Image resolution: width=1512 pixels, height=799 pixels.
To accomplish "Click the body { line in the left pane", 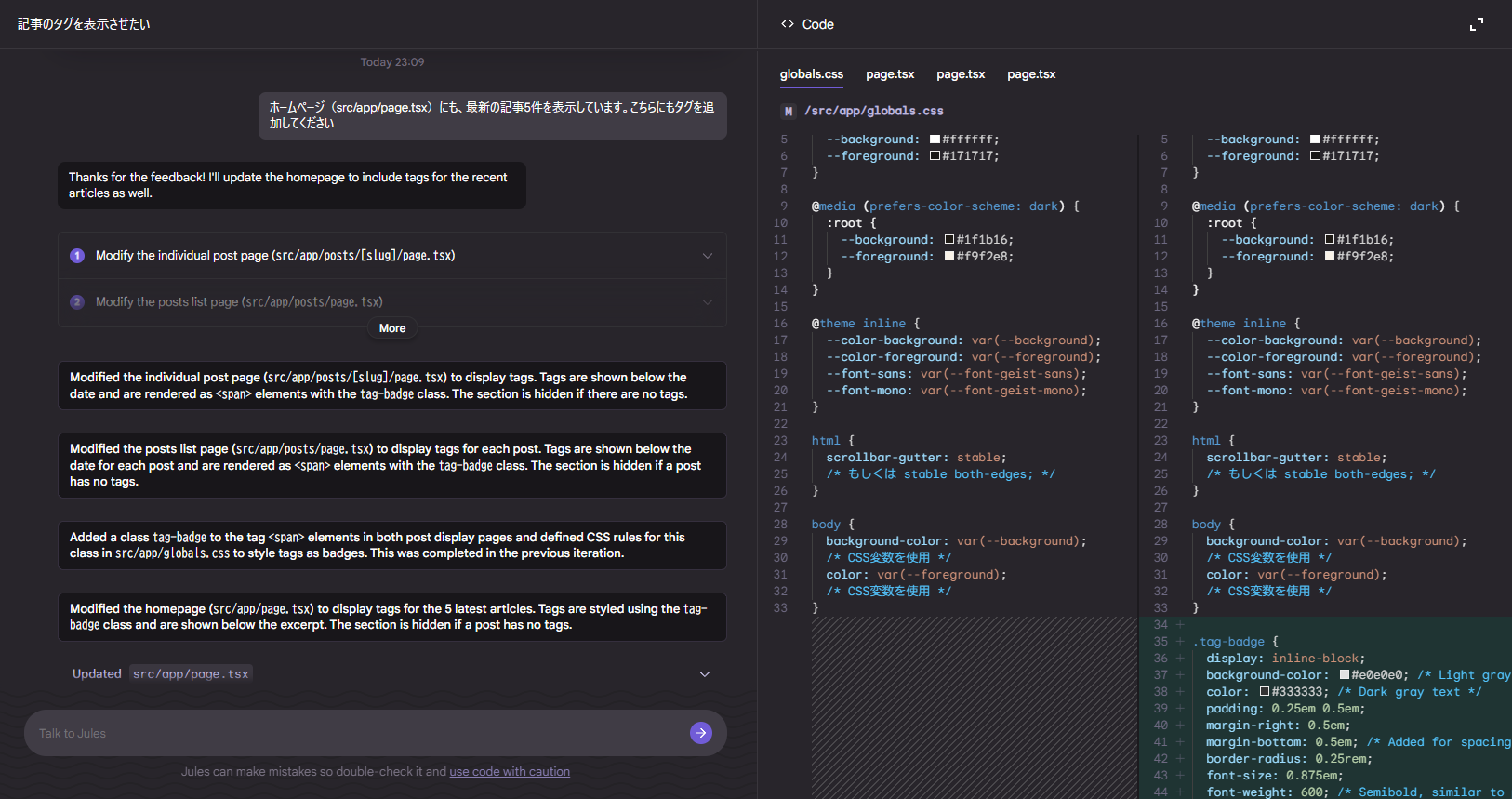I will pos(833,525).
